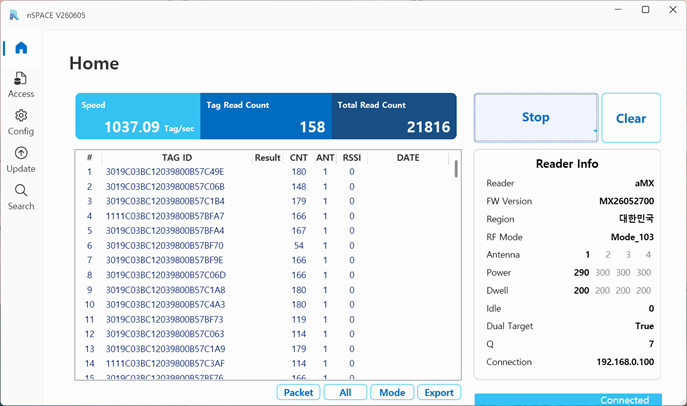
Task: Click the Dual Target value True
Action: click(x=645, y=326)
